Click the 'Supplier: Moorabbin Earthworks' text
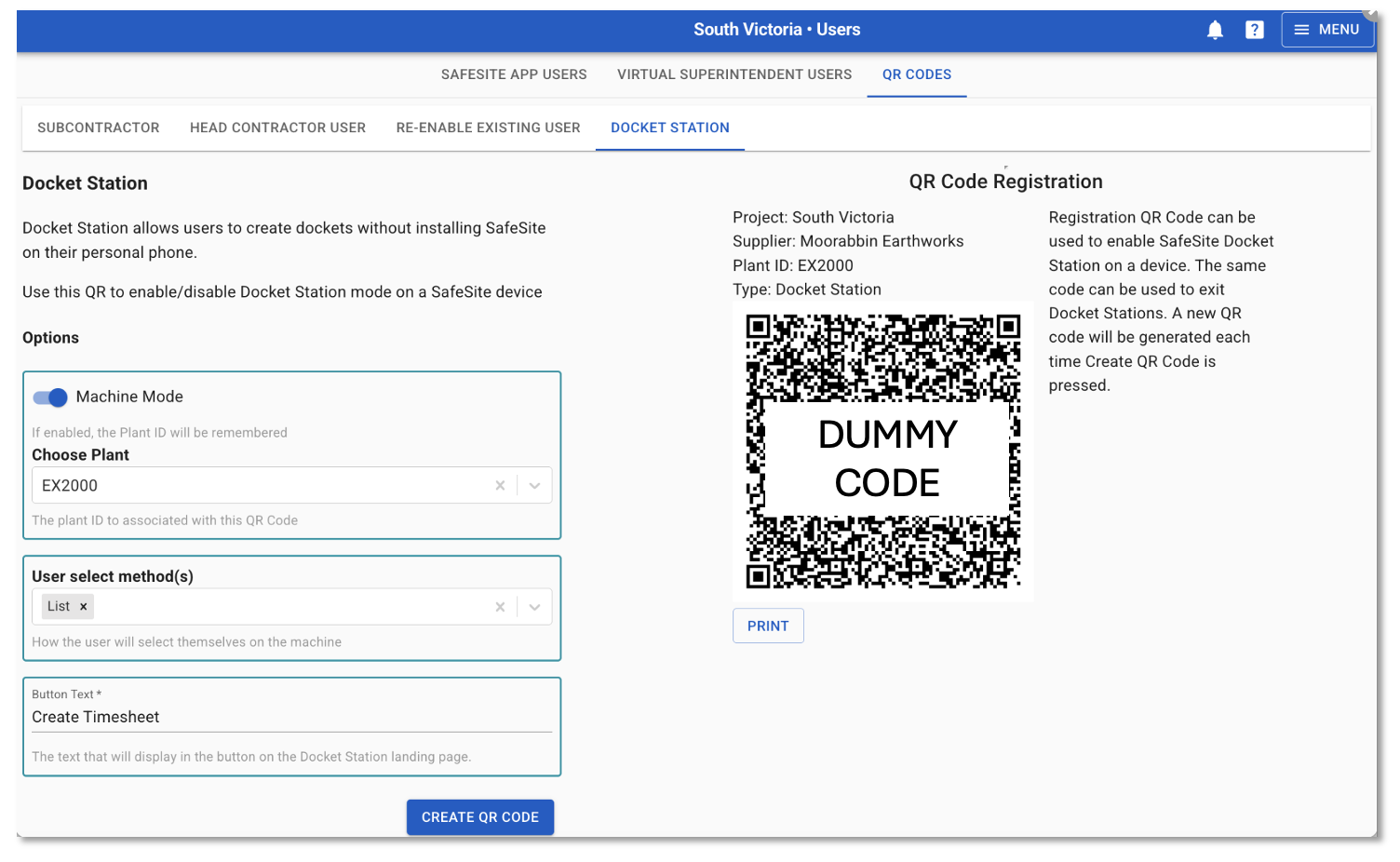This screenshot has height=862, width=1400. click(x=848, y=241)
